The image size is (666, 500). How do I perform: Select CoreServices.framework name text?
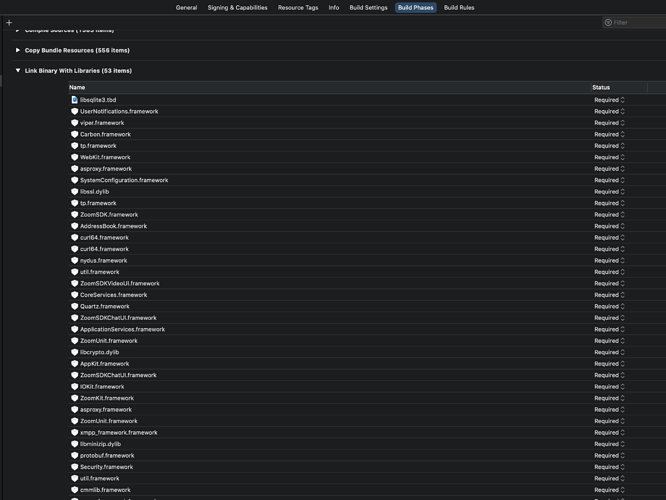coord(113,295)
